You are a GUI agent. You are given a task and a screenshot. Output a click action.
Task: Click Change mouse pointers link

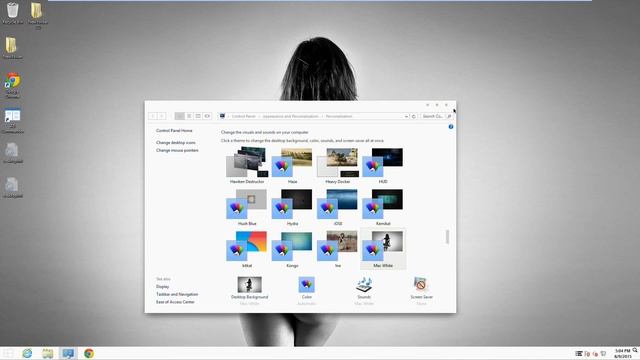click(177, 150)
